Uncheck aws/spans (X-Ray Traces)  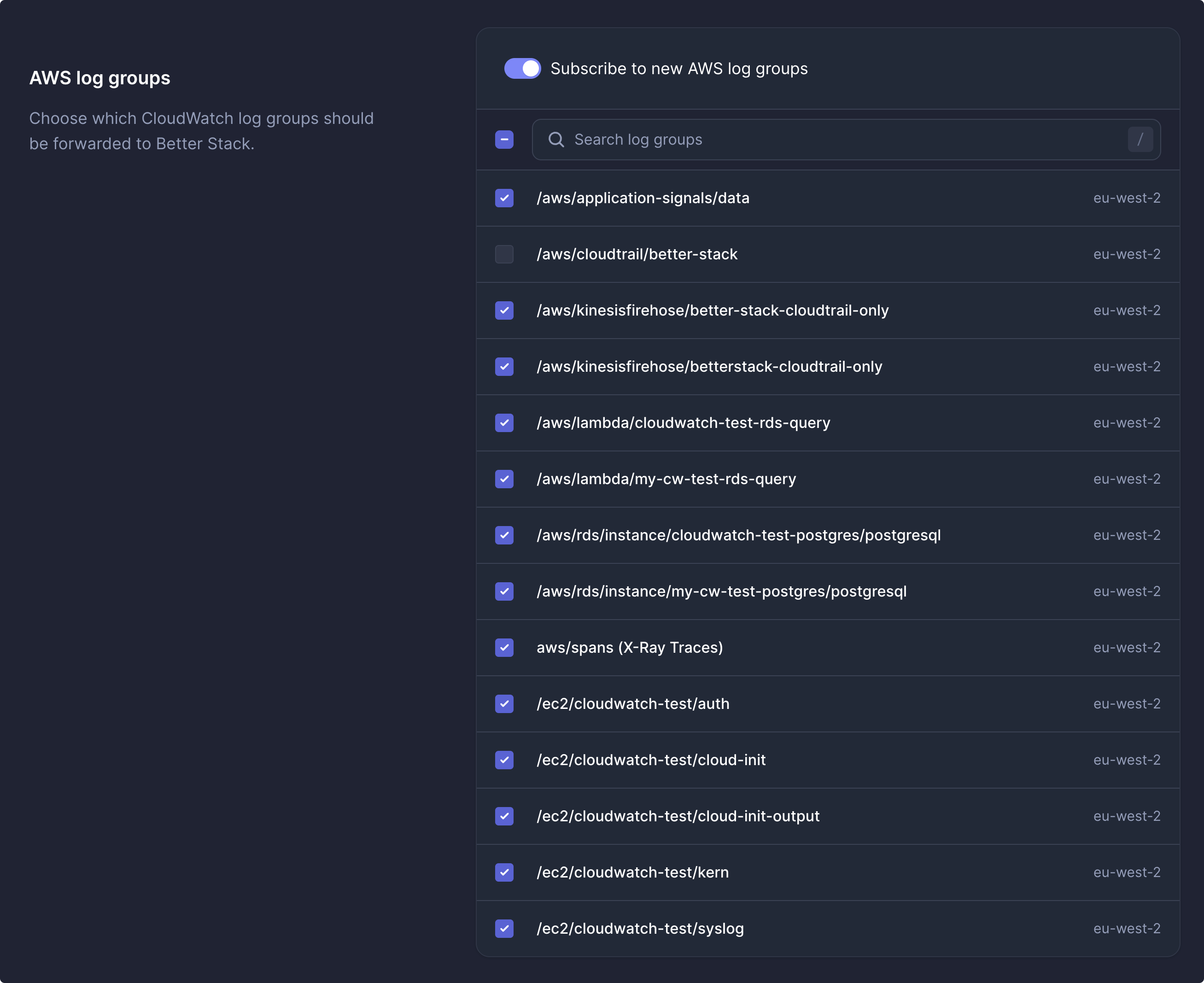pos(504,647)
